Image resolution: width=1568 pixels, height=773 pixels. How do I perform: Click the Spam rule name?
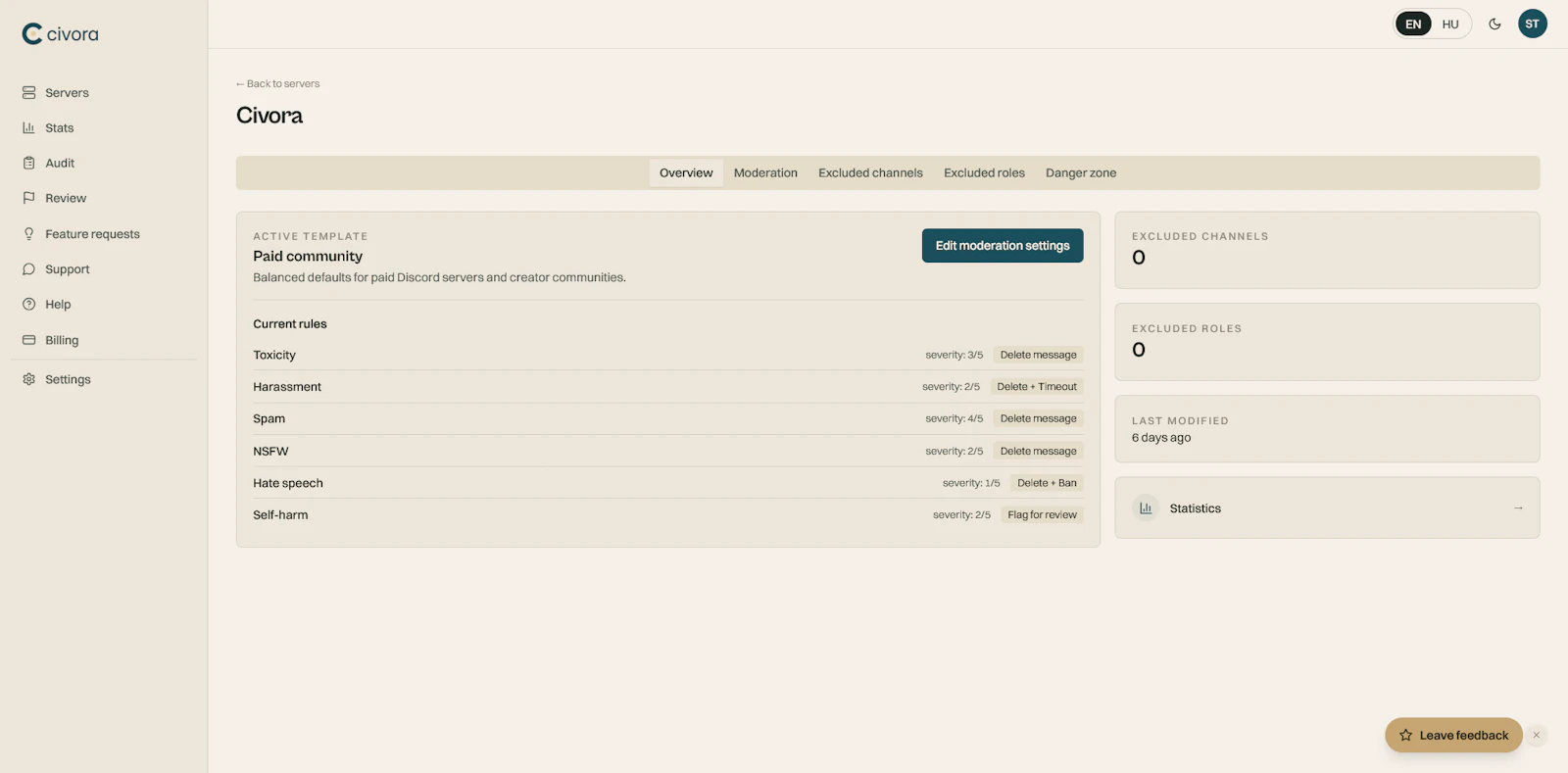point(269,418)
